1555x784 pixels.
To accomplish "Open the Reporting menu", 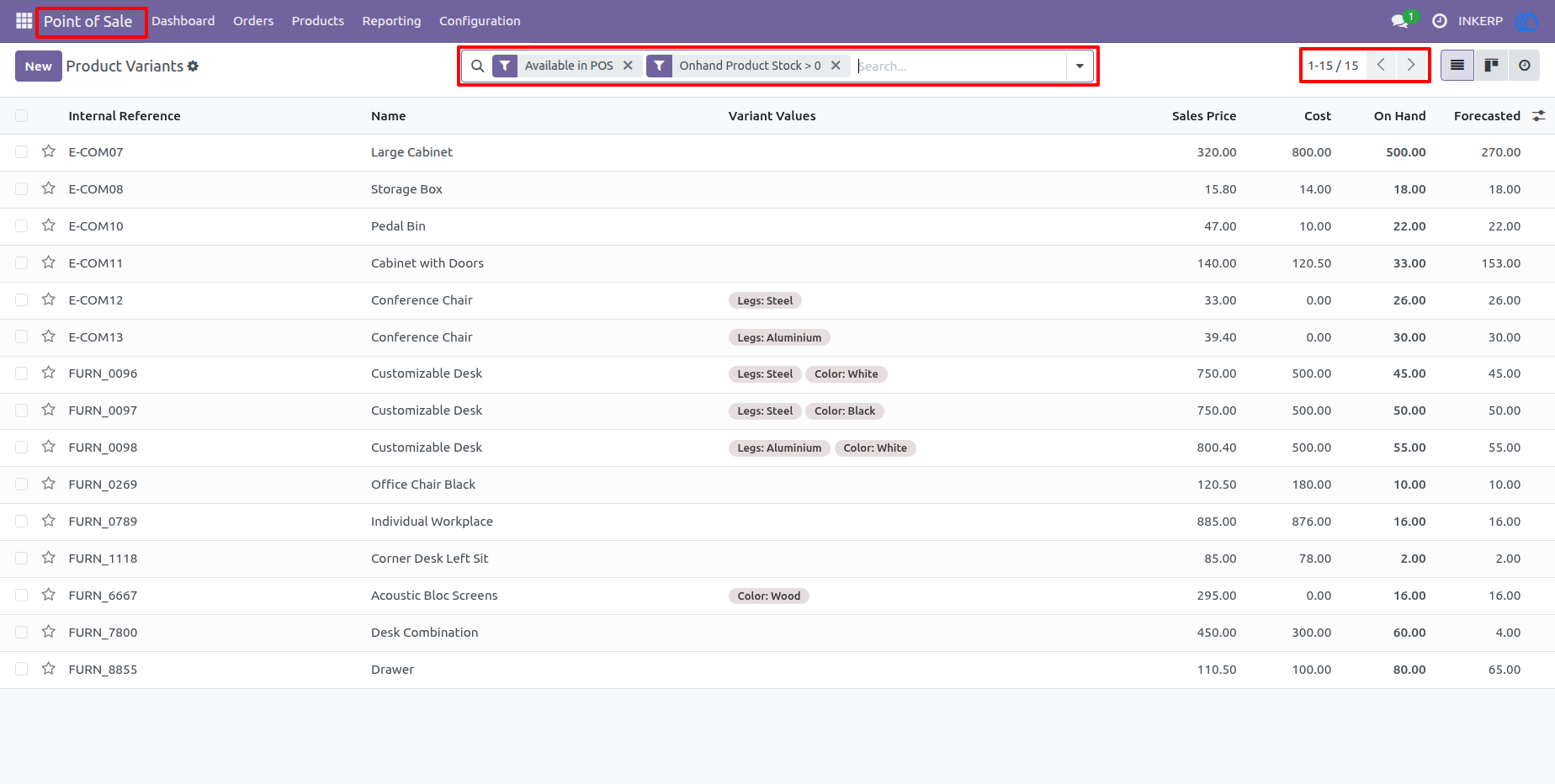I will [391, 21].
